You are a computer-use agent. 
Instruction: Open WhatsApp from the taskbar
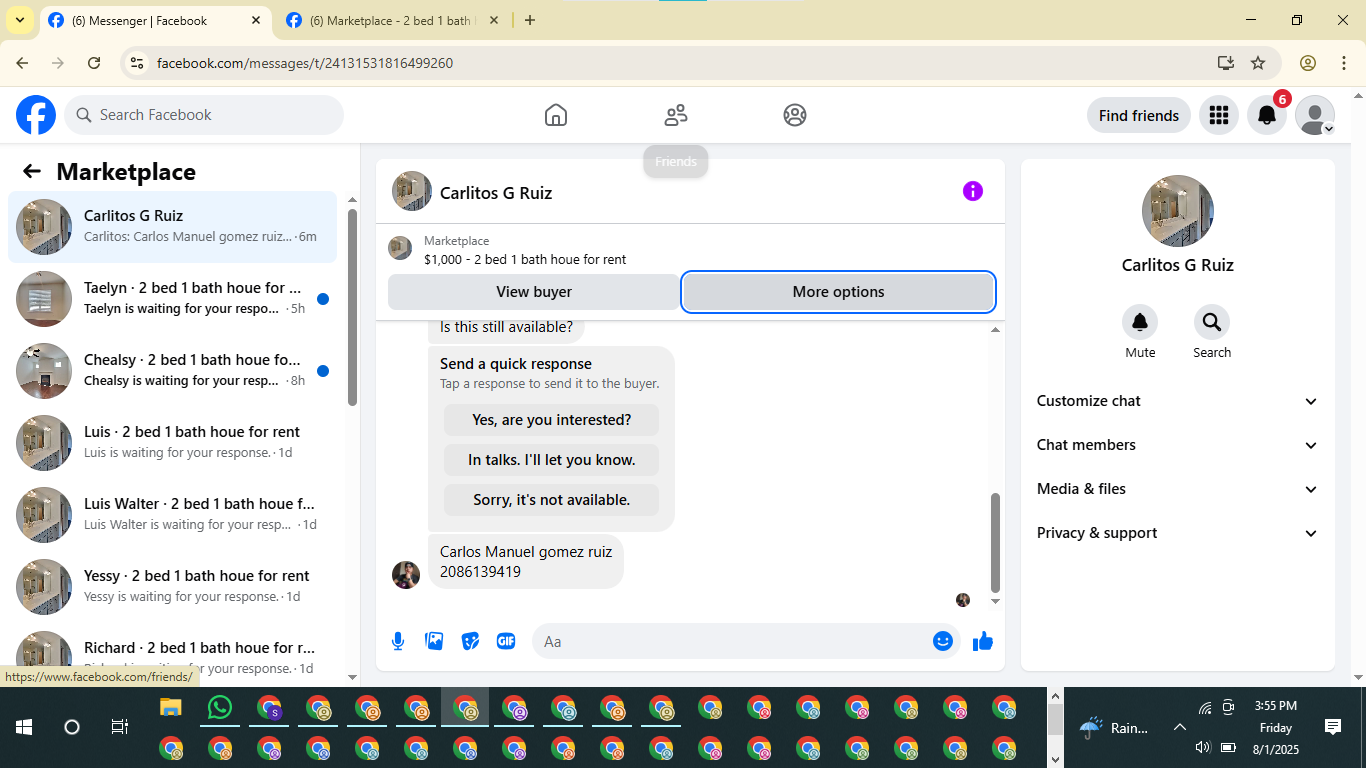(x=220, y=708)
